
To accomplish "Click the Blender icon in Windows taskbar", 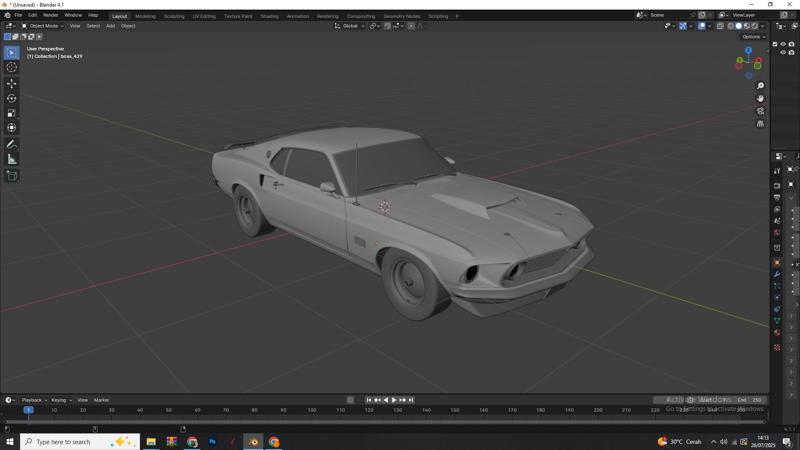I will pyautogui.click(x=253, y=442).
